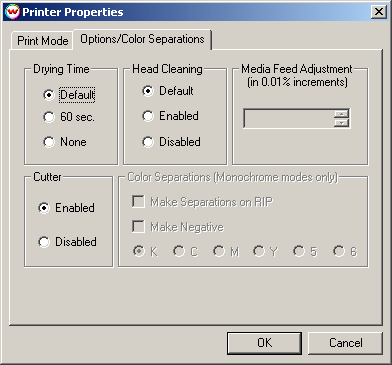The height and width of the screenshot is (365, 392).
Task: Confirm settings with the OK button
Action: tap(264, 343)
